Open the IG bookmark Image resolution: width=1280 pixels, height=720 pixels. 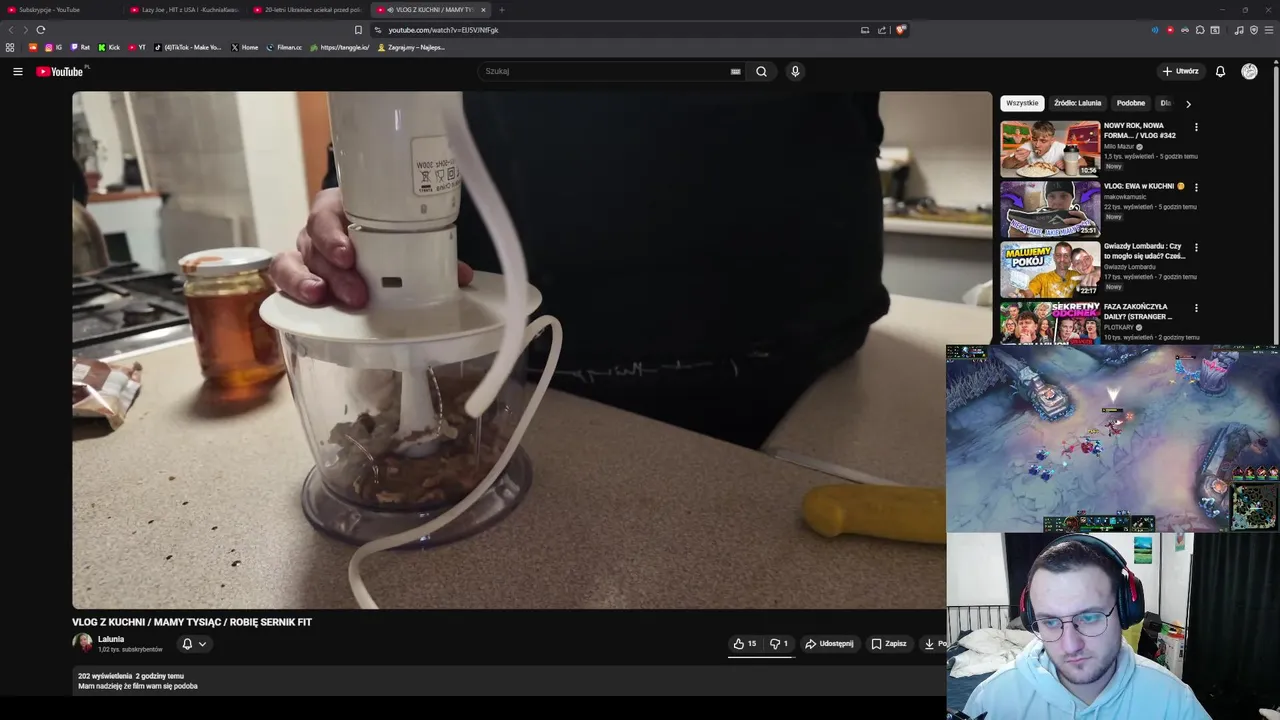click(54, 47)
